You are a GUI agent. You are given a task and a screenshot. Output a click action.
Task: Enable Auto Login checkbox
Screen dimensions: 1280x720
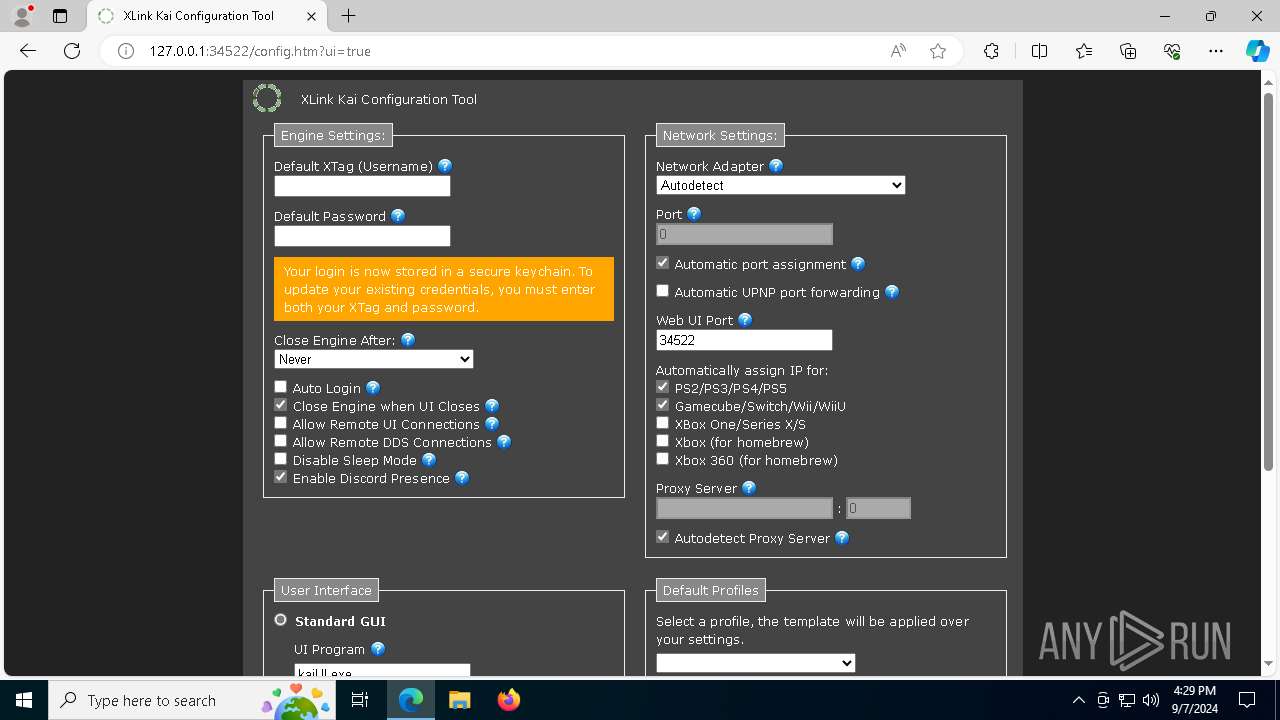tap(281, 387)
